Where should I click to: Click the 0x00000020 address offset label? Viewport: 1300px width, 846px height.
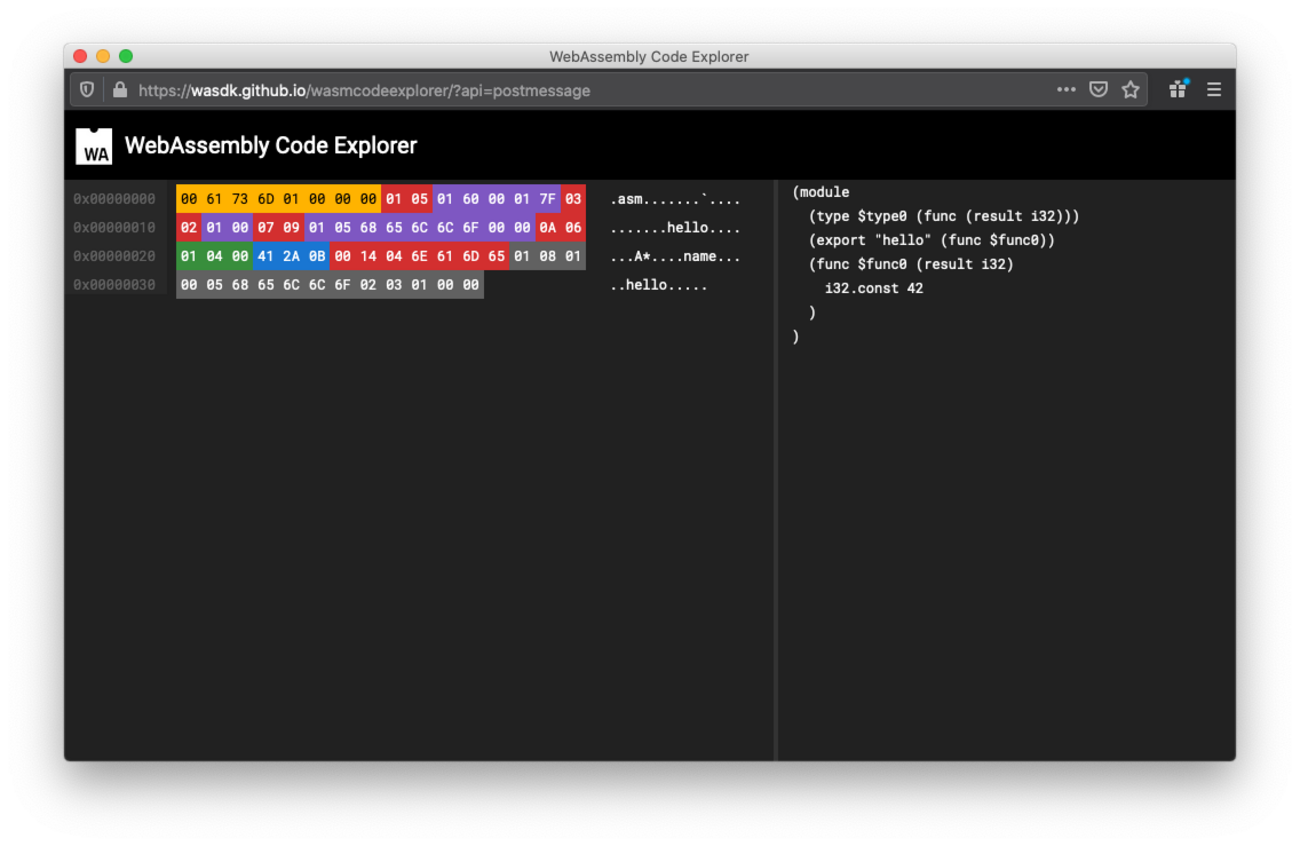pyautogui.click(x=114, y=256)
